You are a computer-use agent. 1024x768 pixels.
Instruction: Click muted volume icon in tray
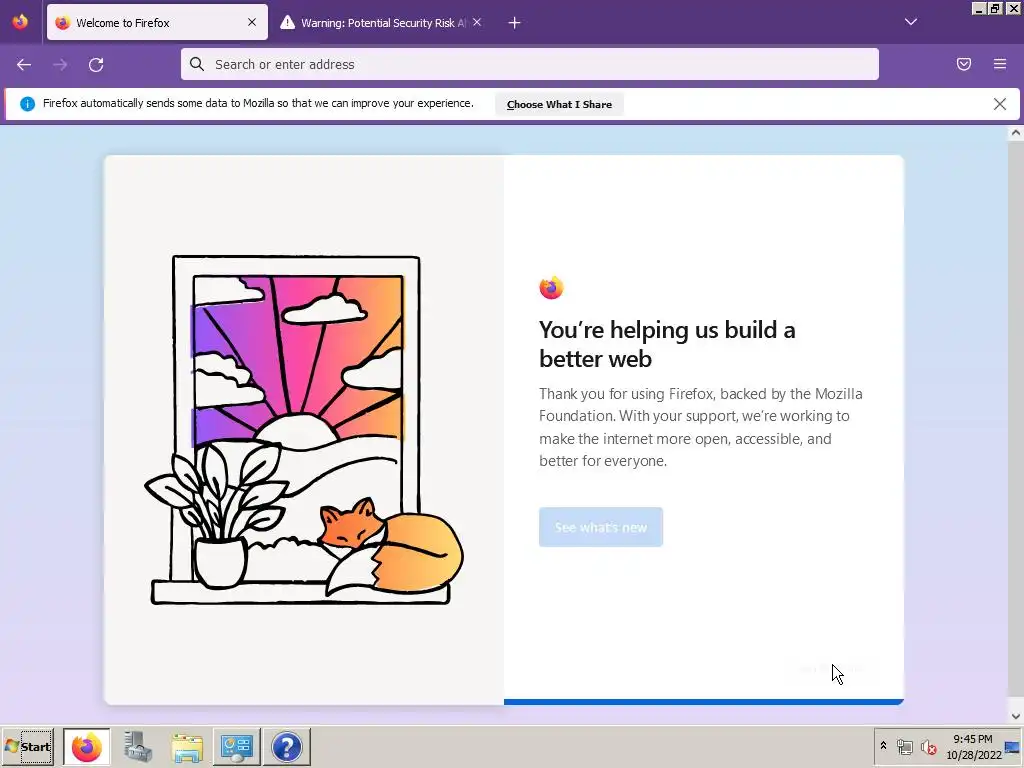click(928, 746)
